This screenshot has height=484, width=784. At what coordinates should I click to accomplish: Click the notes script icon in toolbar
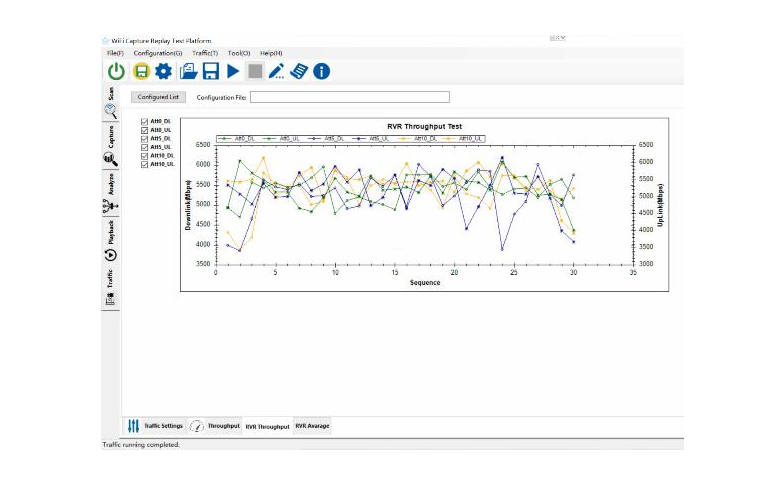[299, 71]
